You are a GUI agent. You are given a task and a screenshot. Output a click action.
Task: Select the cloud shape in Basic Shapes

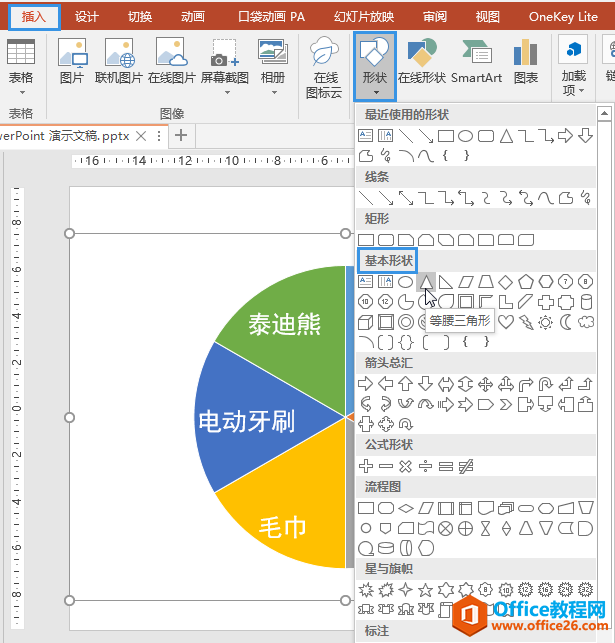[x=586, y=322]
